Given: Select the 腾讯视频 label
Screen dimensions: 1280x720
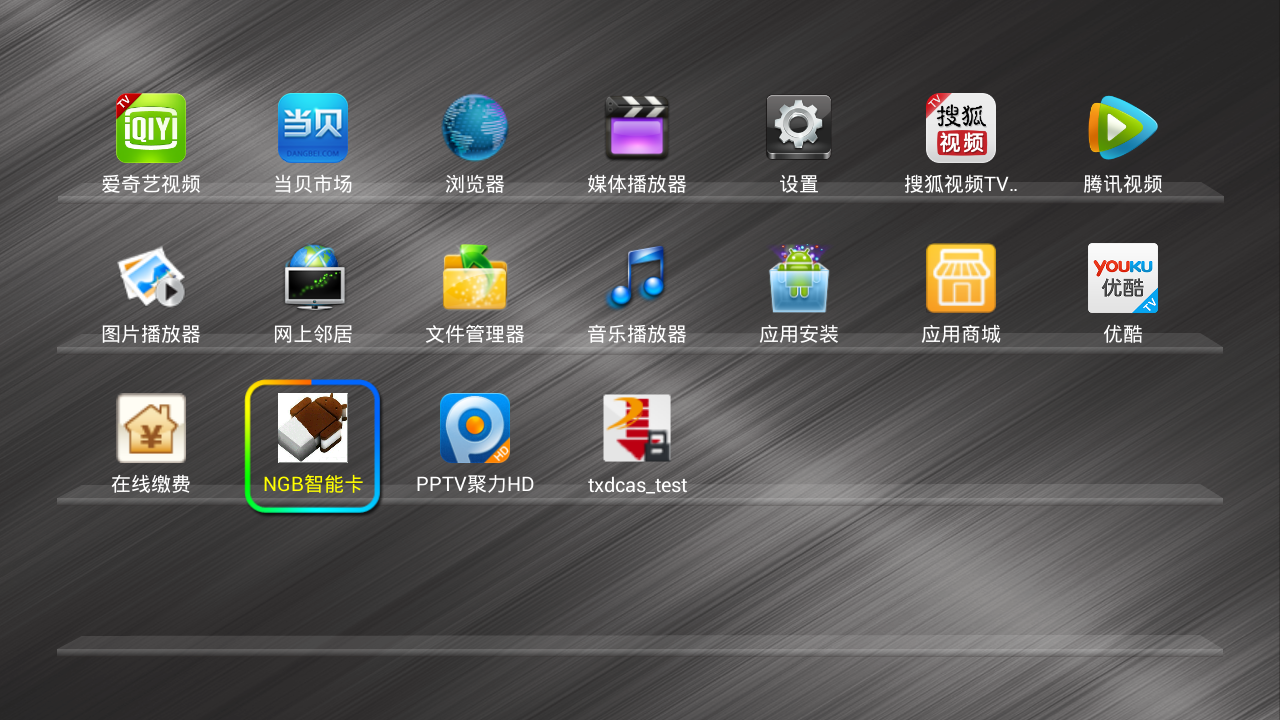Looking at the screenshot, I should (1123, 184).
